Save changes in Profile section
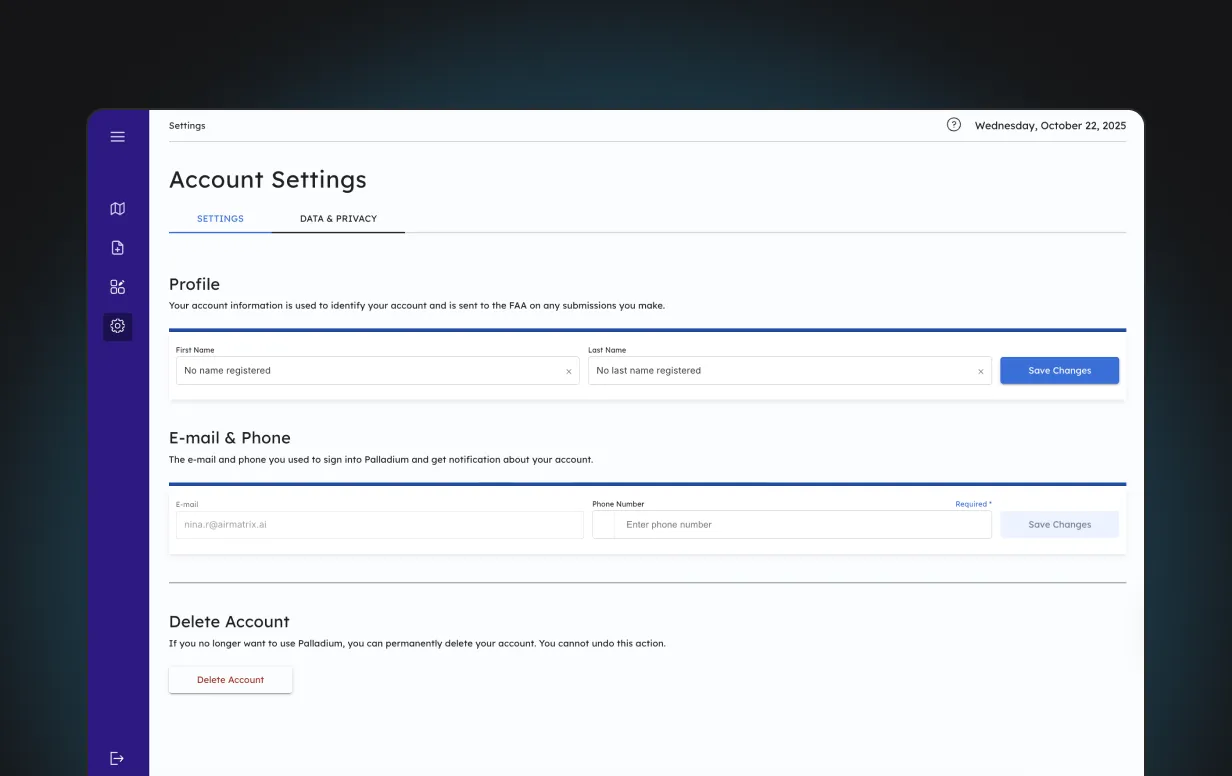Screen dimensions: 1232x776 pos(1060,370)
